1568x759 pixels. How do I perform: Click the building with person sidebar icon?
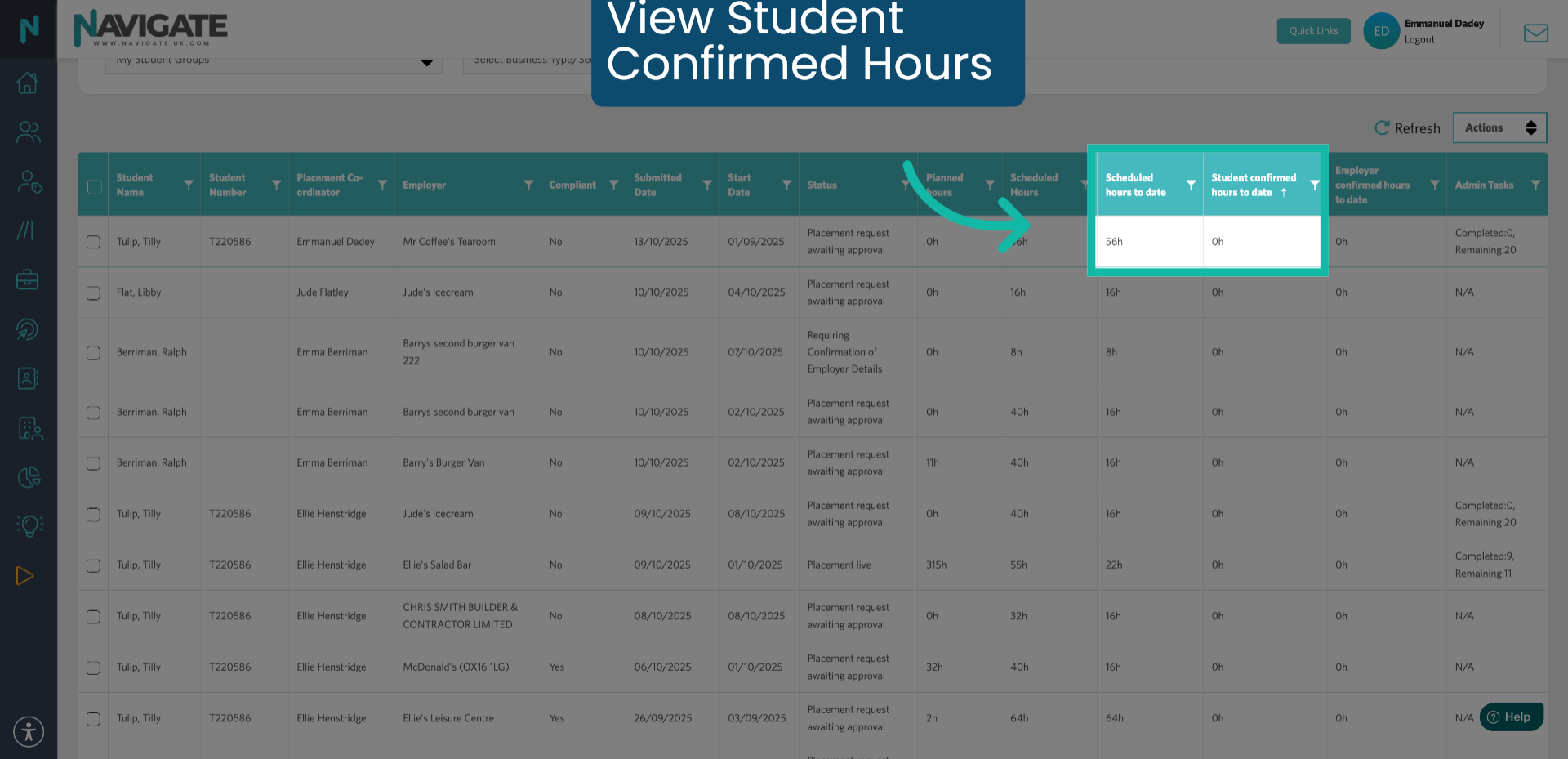pyautogui.click(x=29, y=428)
